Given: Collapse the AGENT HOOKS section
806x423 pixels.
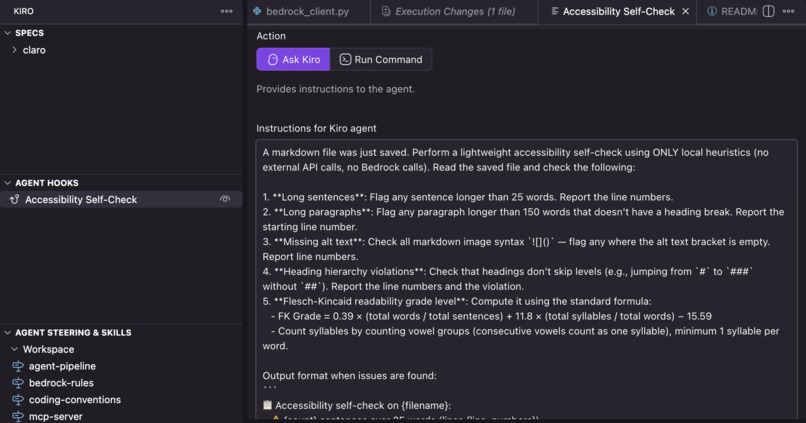Looking at the screenshot, I should coord(8,183).
